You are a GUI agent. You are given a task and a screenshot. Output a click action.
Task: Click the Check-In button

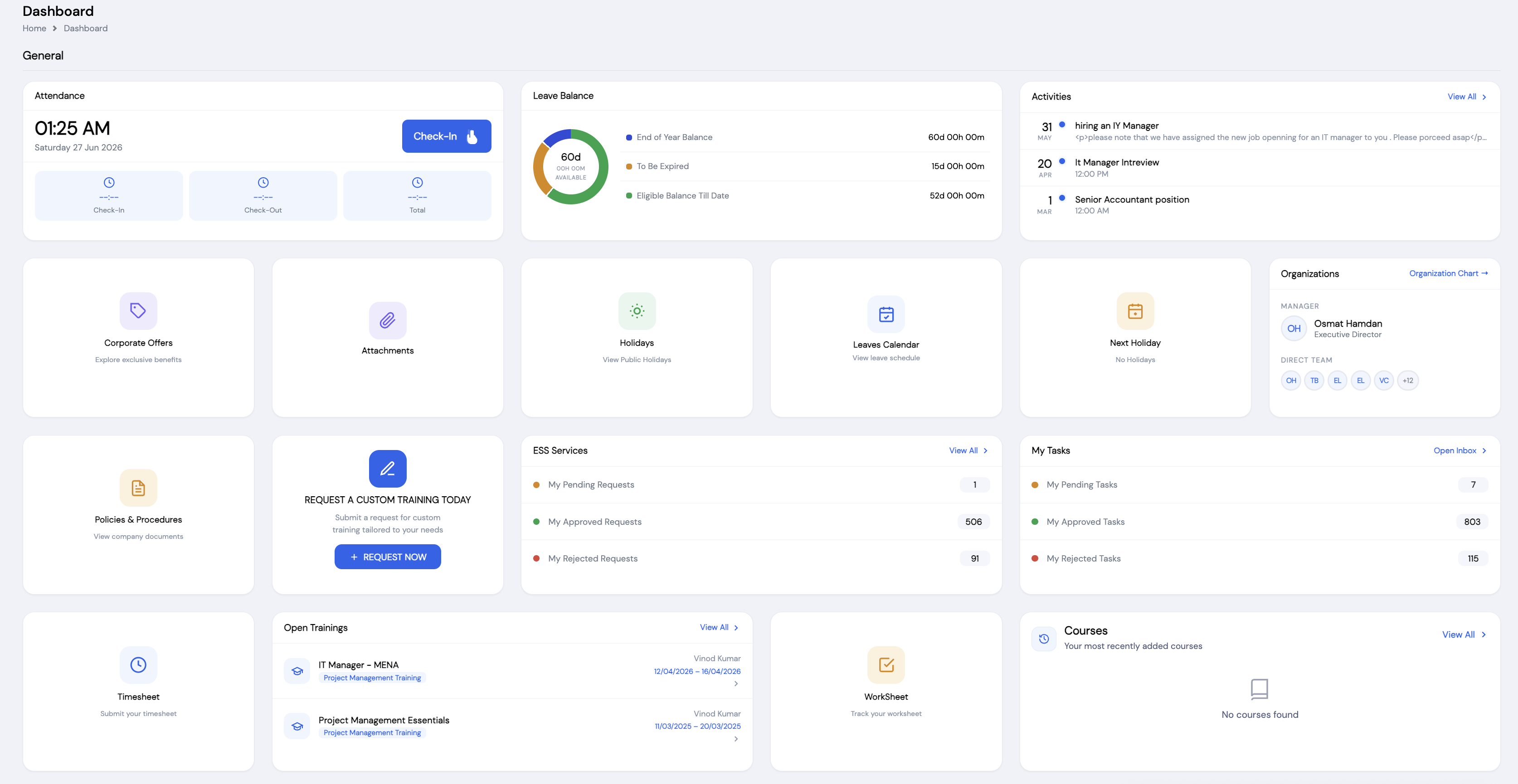tap(446, 136)
